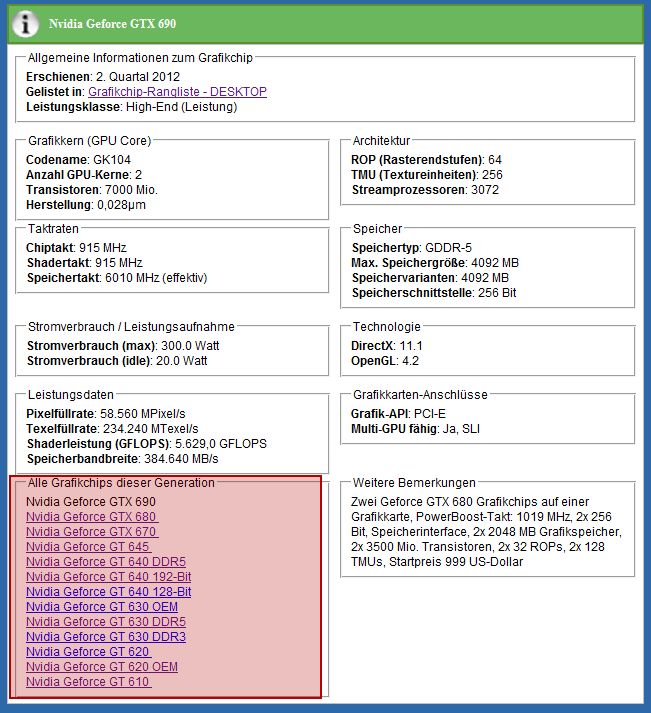Click the Weitere Bemerkungen description paragraph
Screen dimensions: 651x713
(486, 531)
